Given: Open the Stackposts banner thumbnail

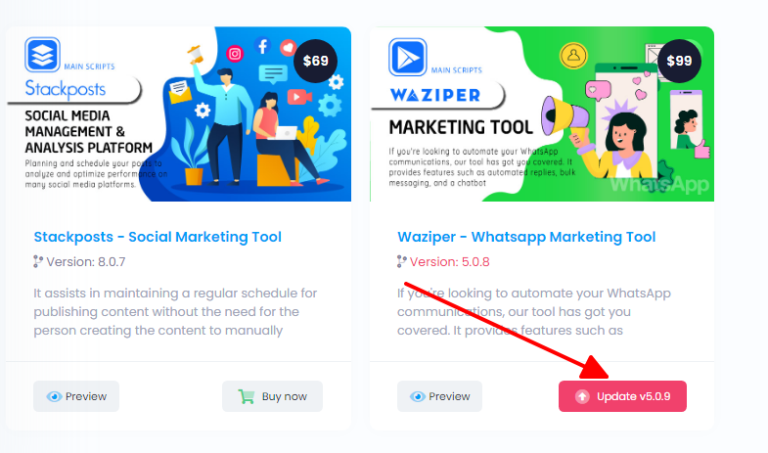Looking at the screenshot, I should 179,114.
